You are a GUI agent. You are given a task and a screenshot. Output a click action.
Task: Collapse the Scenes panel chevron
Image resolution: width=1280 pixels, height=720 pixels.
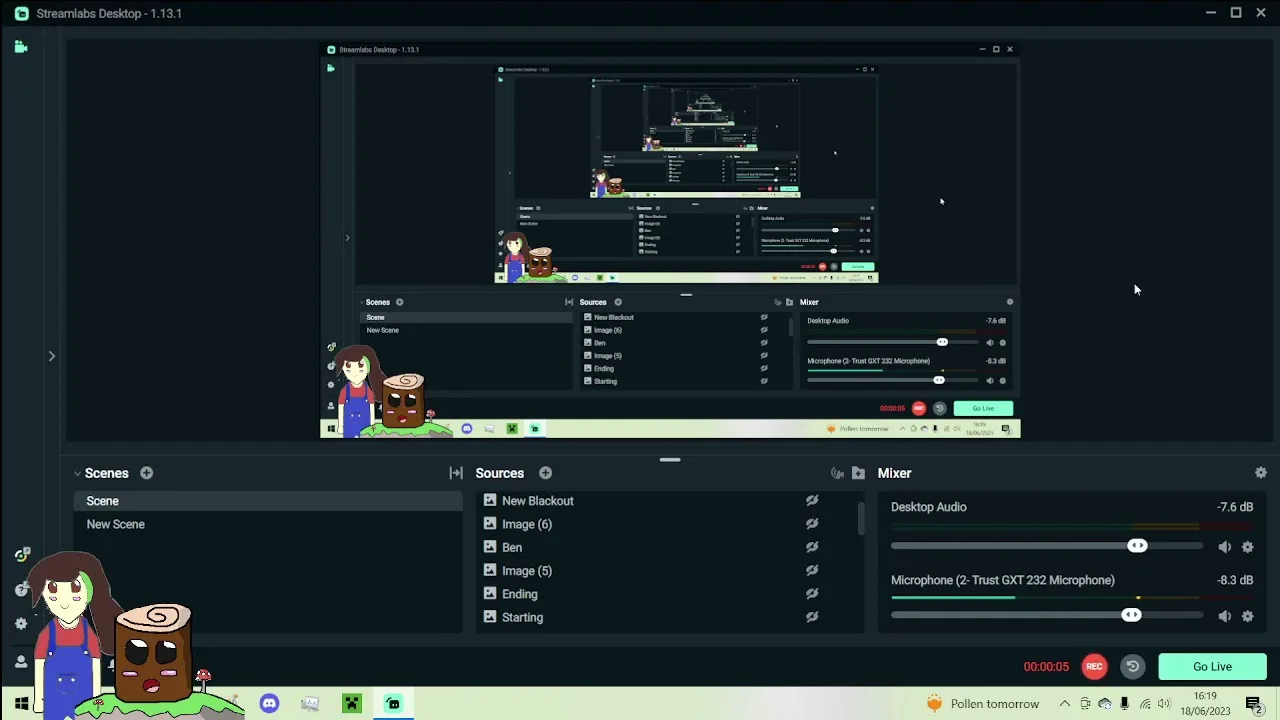click(77, 473)
